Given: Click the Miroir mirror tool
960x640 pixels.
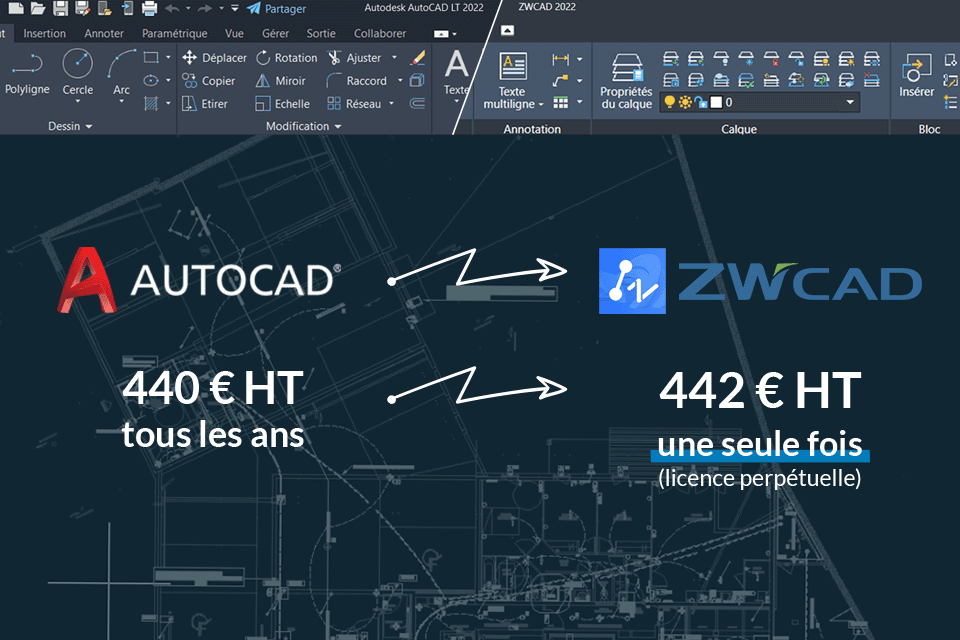Looking at the screenshot, I should pos(280,81).
